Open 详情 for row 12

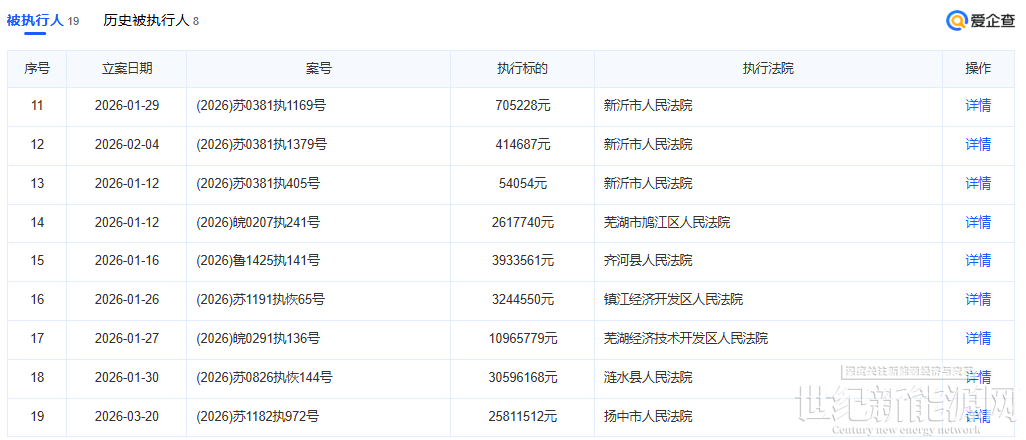pyautogui.click(x=977, y=145)
